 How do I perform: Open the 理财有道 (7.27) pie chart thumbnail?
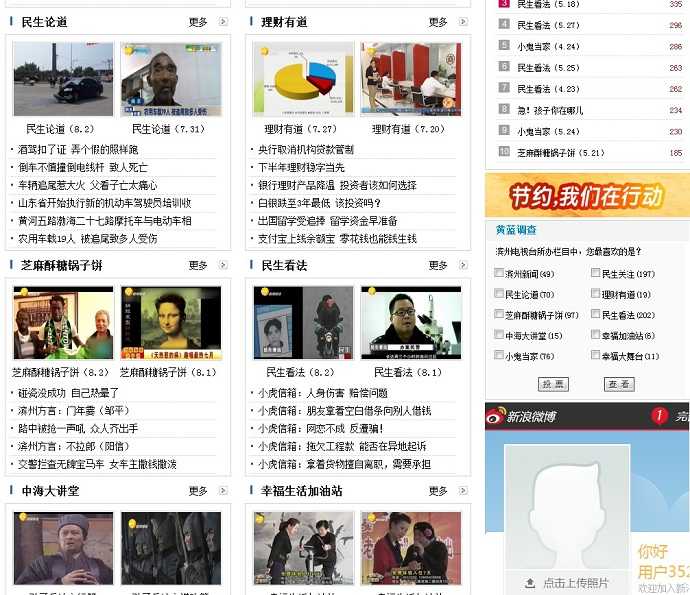click(x=303, y=79)
